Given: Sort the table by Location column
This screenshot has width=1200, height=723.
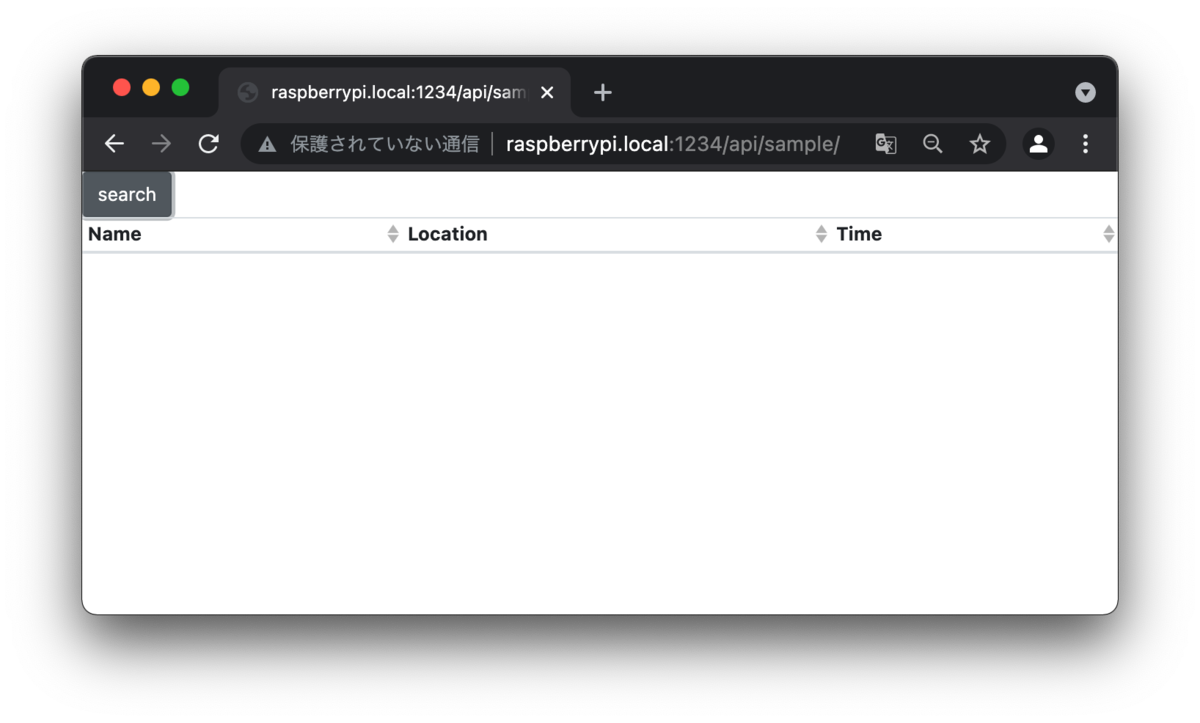Looking at the screenshot, I should [x=617, y=234].
